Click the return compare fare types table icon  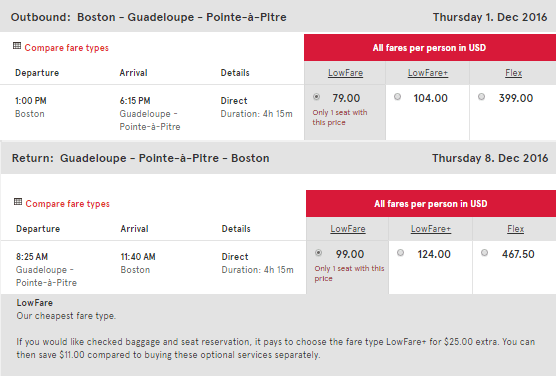tap(18, 202)
